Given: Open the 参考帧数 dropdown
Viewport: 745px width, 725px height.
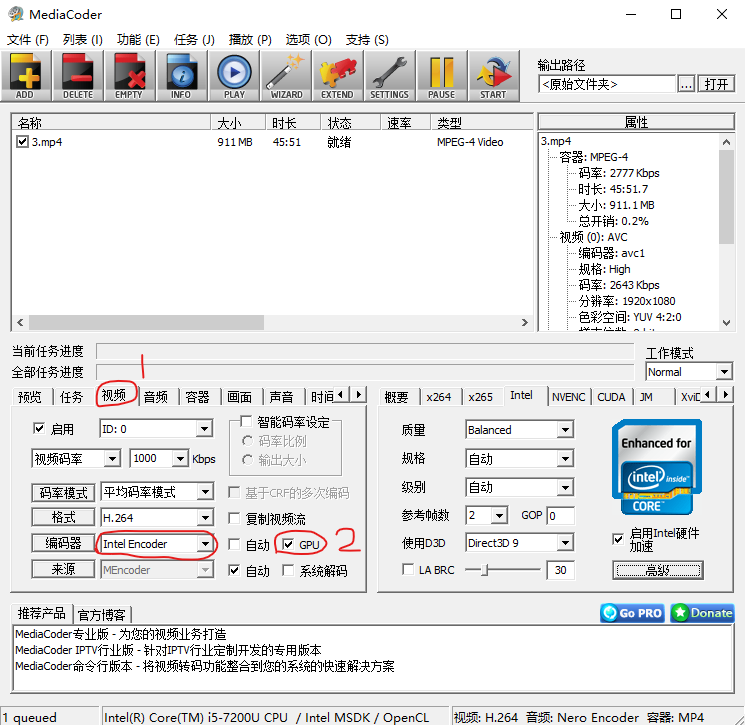Looking at the screenshot, I should click(x=499, y=515).
